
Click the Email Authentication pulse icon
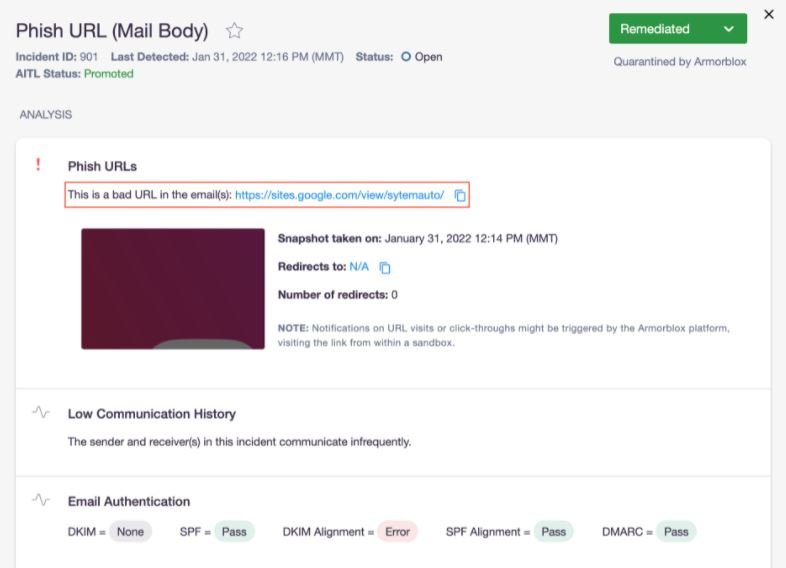41,500
